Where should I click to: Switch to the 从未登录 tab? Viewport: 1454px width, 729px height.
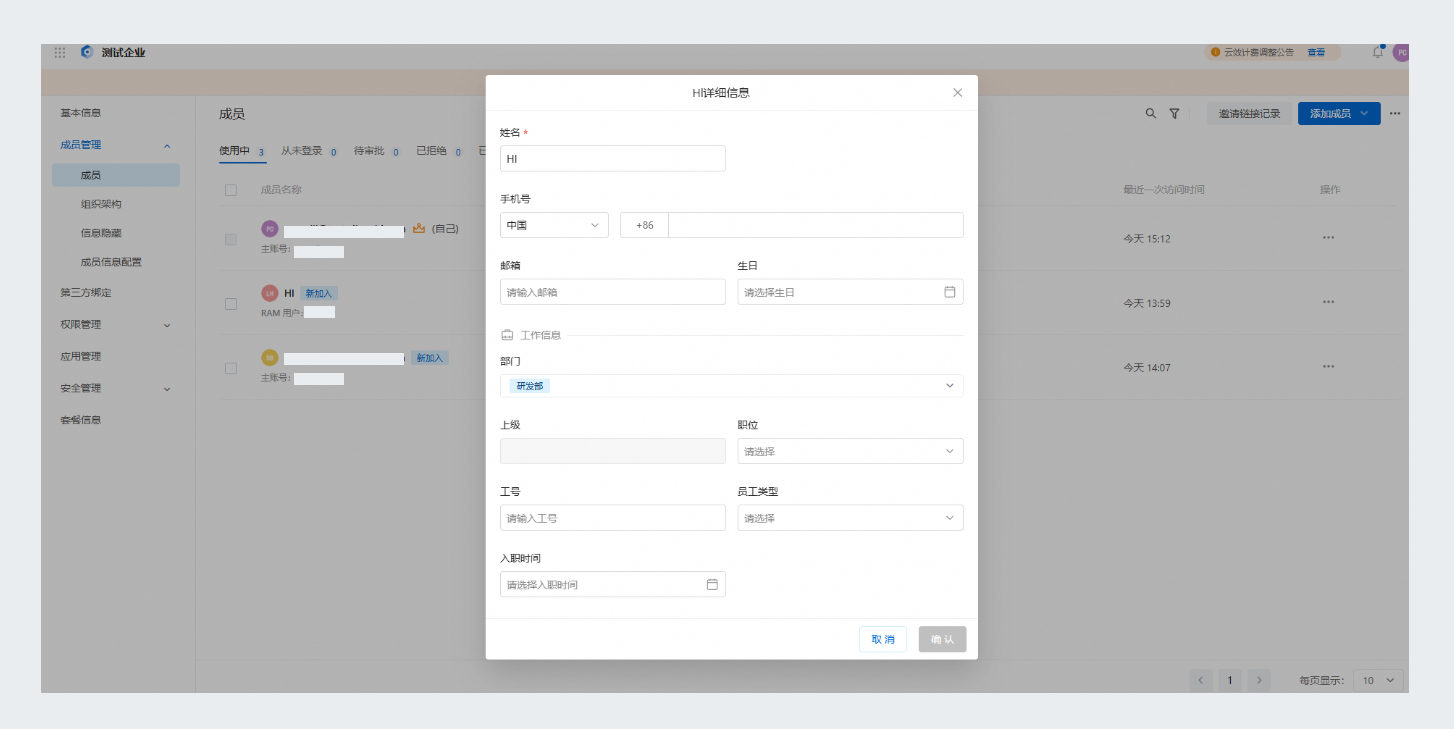pyautogui.click(x=310, y=151)
